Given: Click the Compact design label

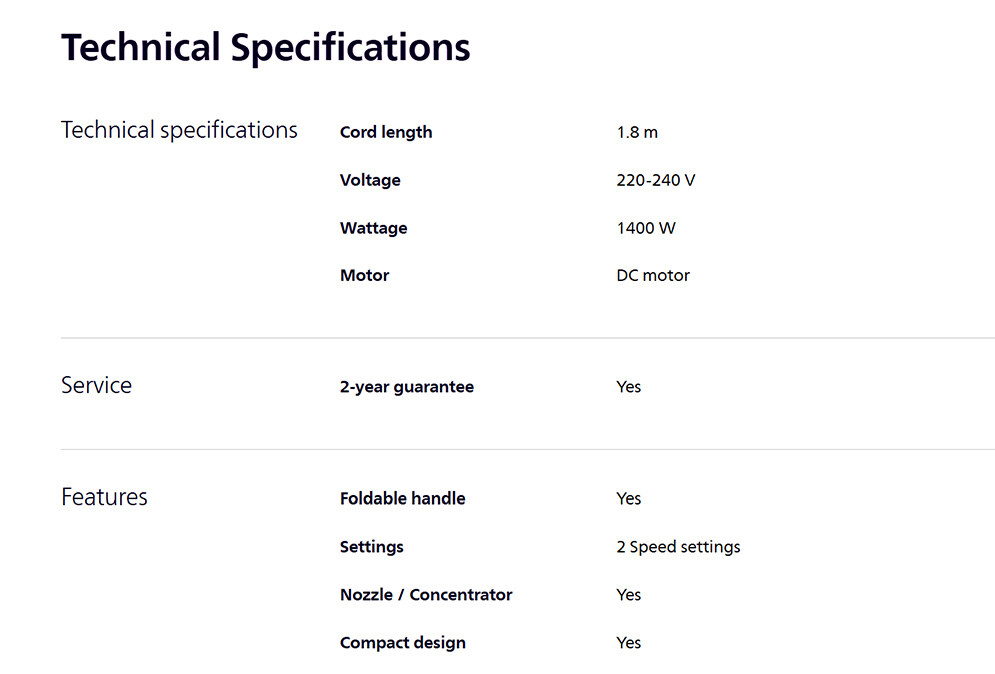Looking at the screenshot, I should pyautogui.click(x=403, y=642).
